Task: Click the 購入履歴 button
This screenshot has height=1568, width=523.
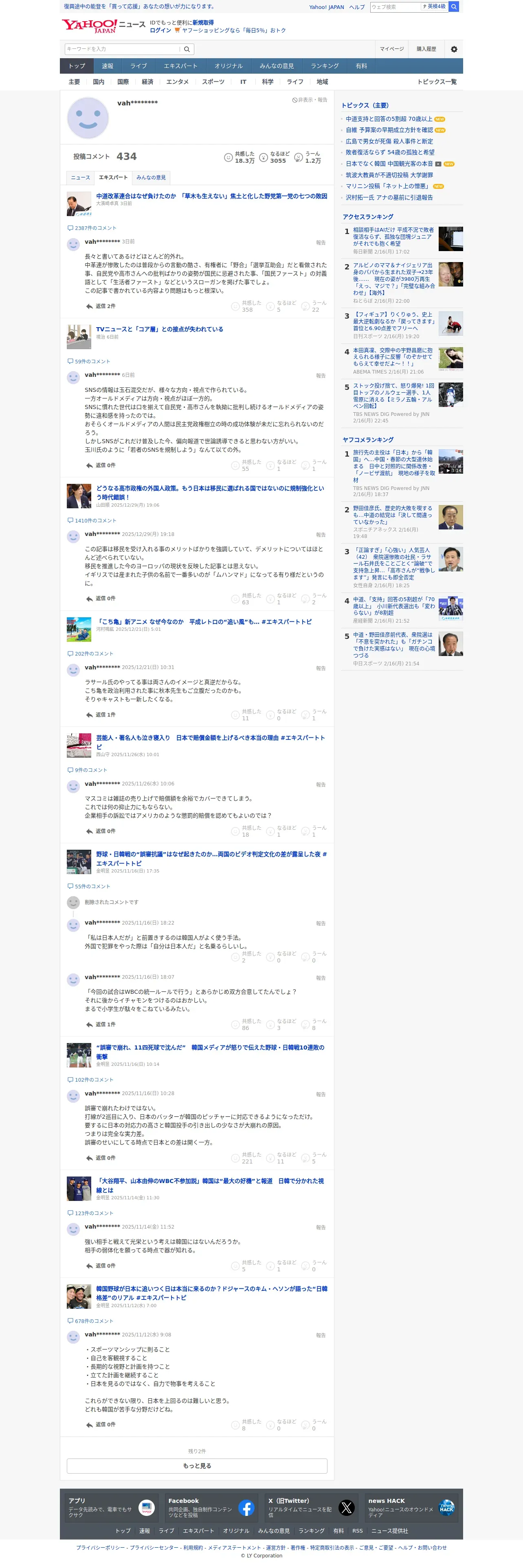Action: point(426,49)
